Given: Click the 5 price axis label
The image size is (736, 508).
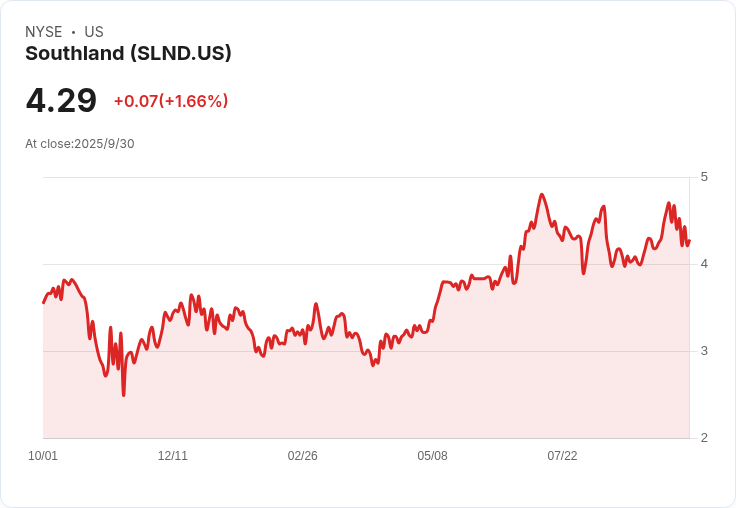Looking at the screenshot, I should click(x=704, y=177).
